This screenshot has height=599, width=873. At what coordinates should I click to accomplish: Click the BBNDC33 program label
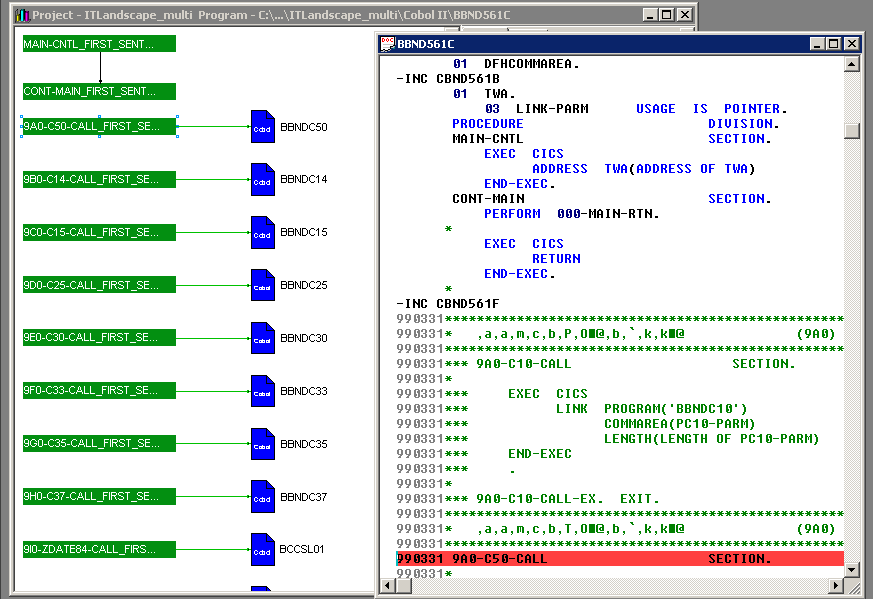point(303,391)
